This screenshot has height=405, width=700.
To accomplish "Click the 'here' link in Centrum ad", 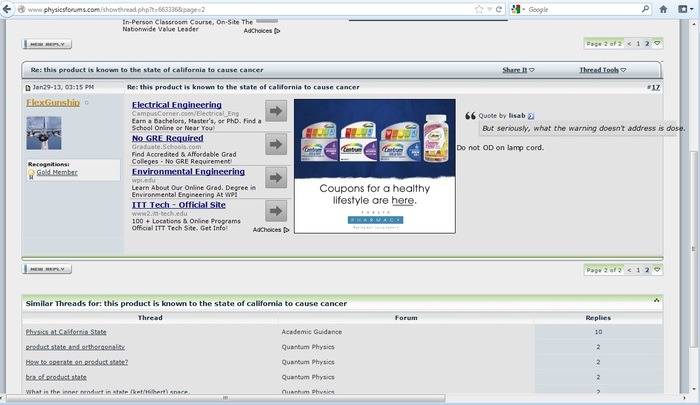I will click(x=403, y=201).
